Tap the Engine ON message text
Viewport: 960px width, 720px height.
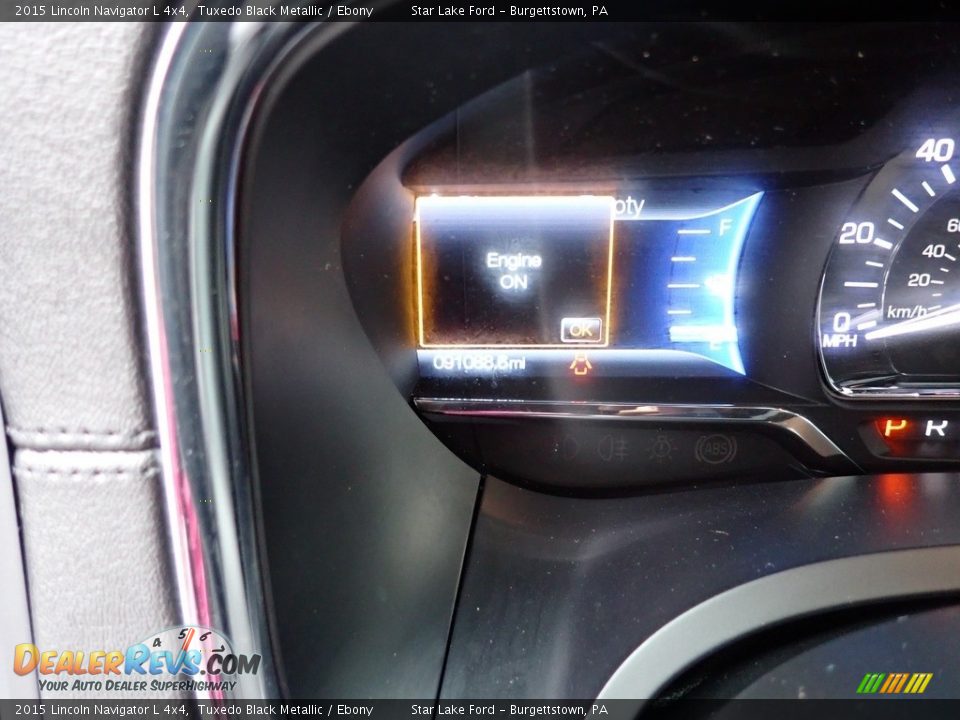(514, 271)
